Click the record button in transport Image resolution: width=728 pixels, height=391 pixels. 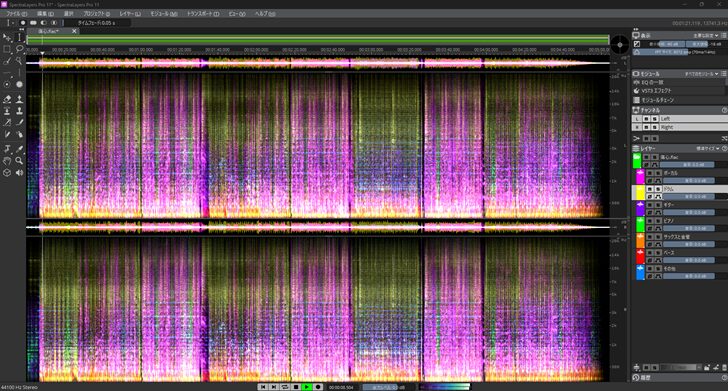(x=318, y=387)
